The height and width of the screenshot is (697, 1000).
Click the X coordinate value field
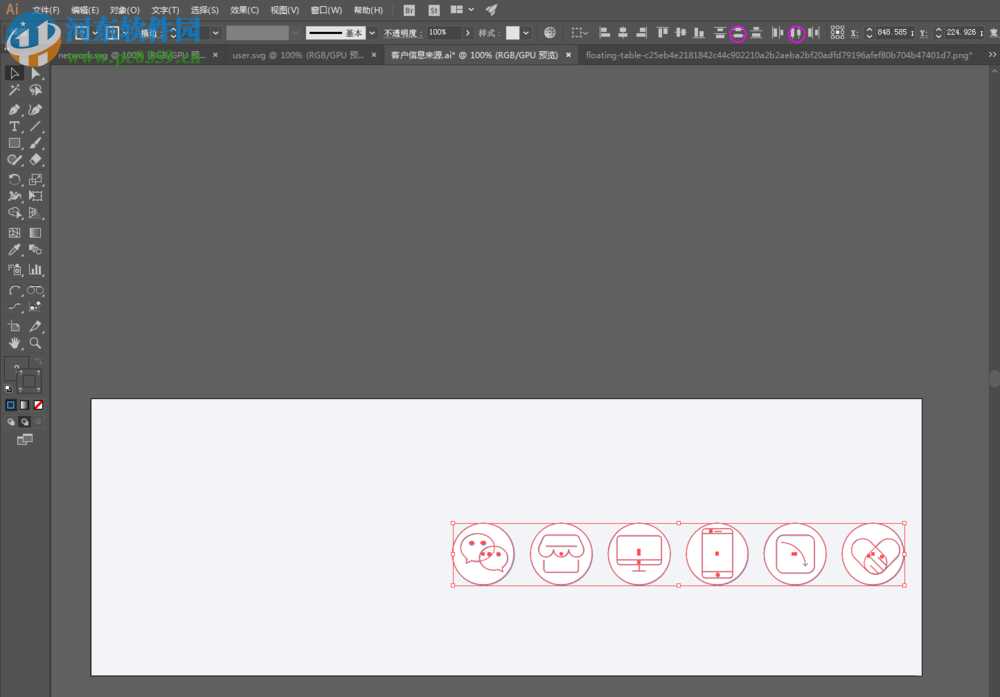click(891, 33)
